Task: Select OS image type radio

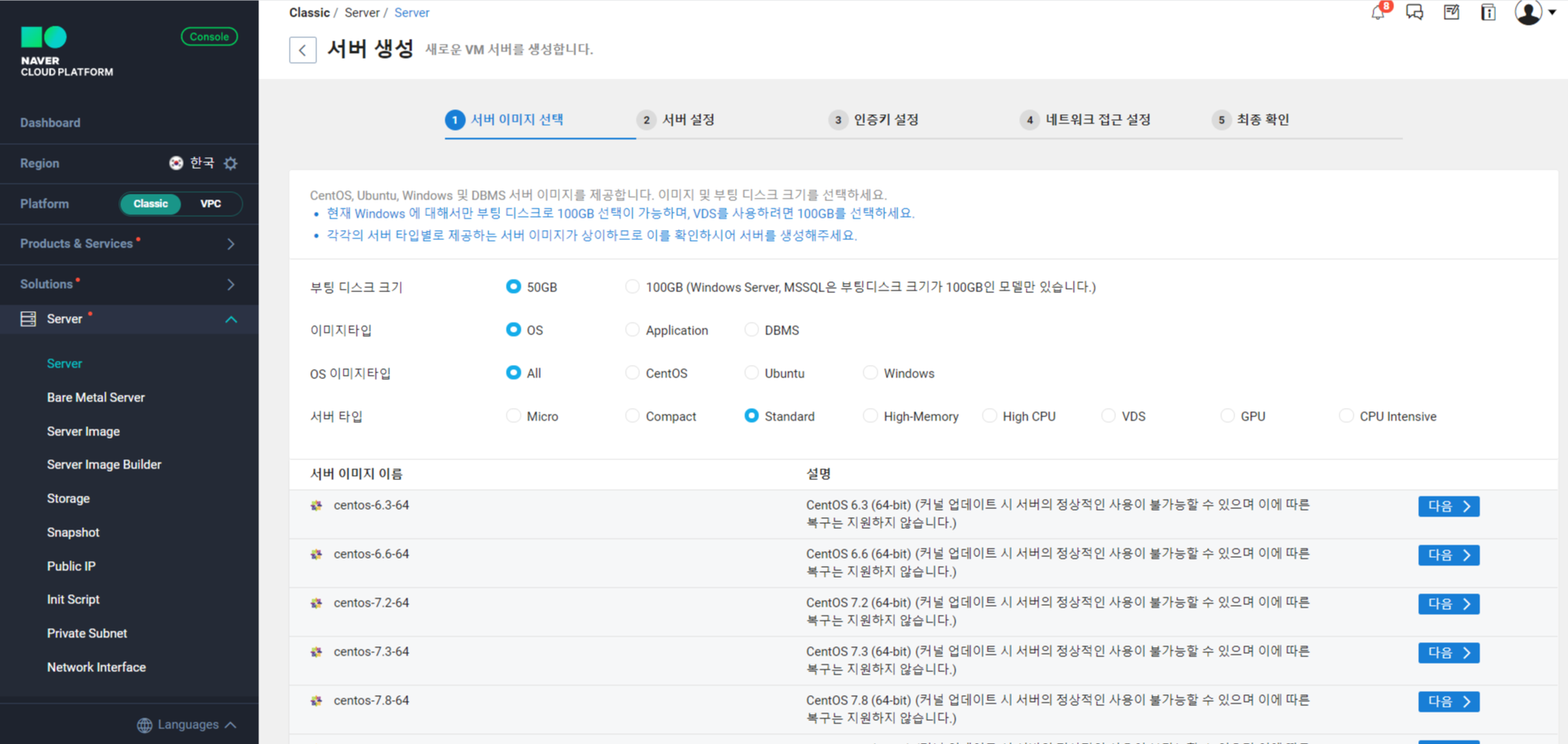Action: [513, 329]
